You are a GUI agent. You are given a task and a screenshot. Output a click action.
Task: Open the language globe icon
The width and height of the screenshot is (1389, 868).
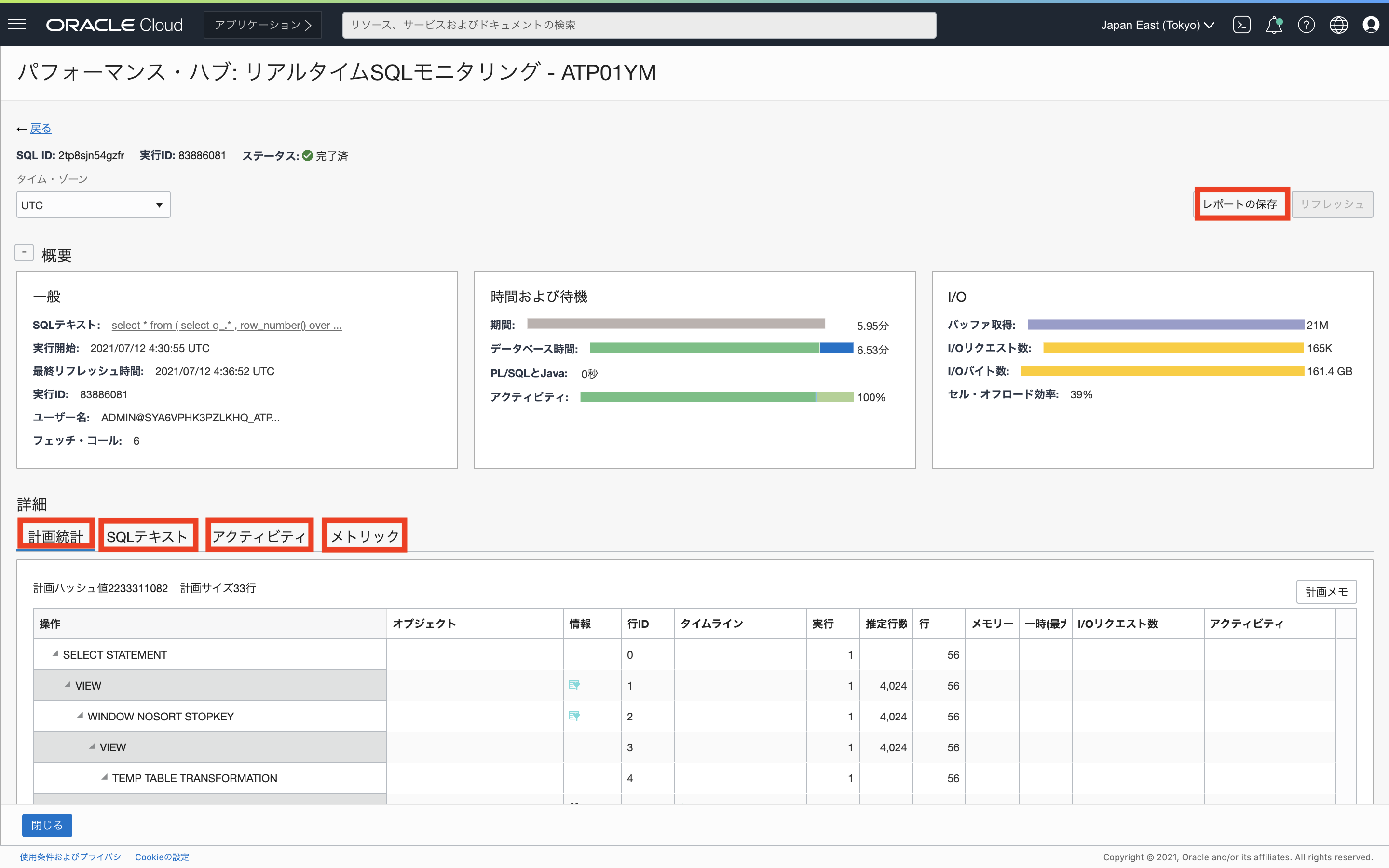coord(1338,25)
